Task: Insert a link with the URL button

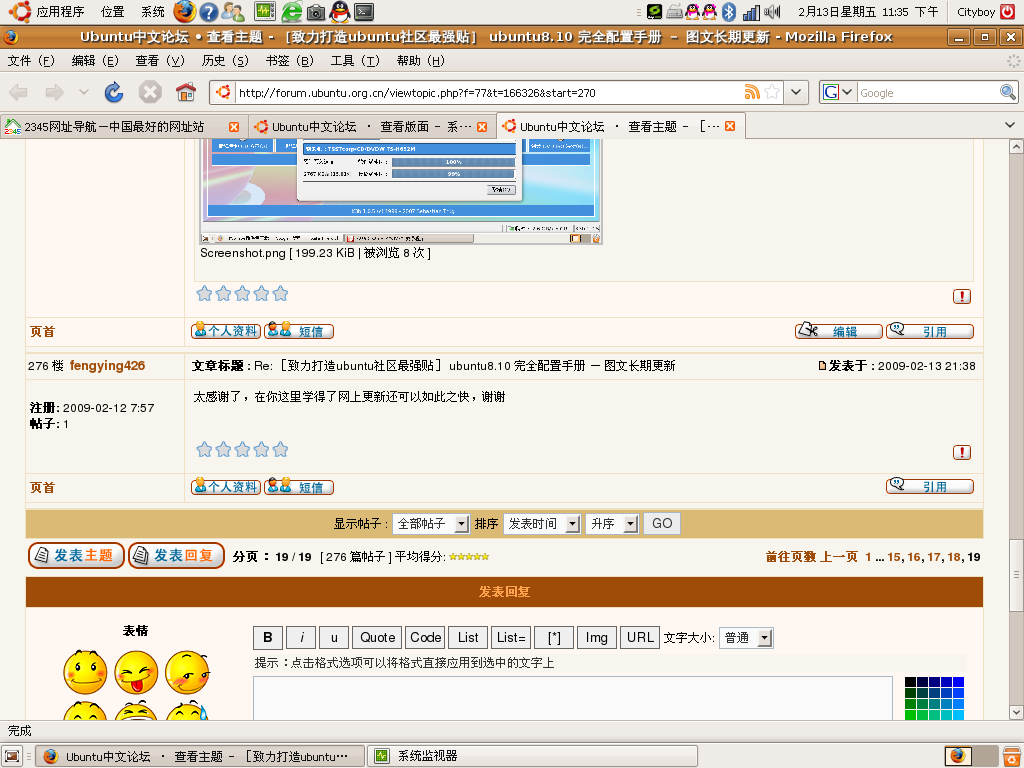Action: pyautogui.click(x=640, y=637)
